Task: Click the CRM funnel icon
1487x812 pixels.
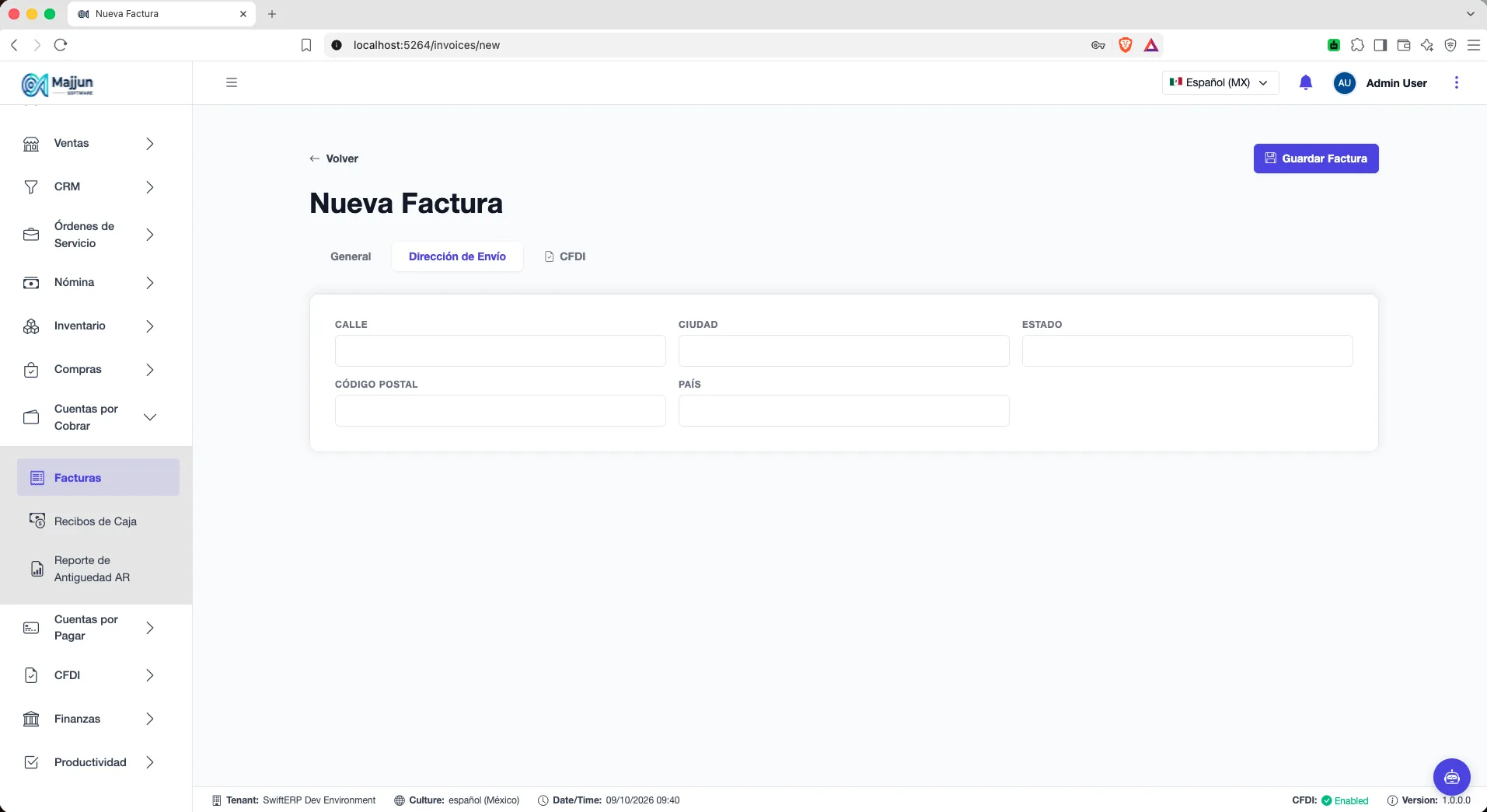Action: click(x=31, y=187)
